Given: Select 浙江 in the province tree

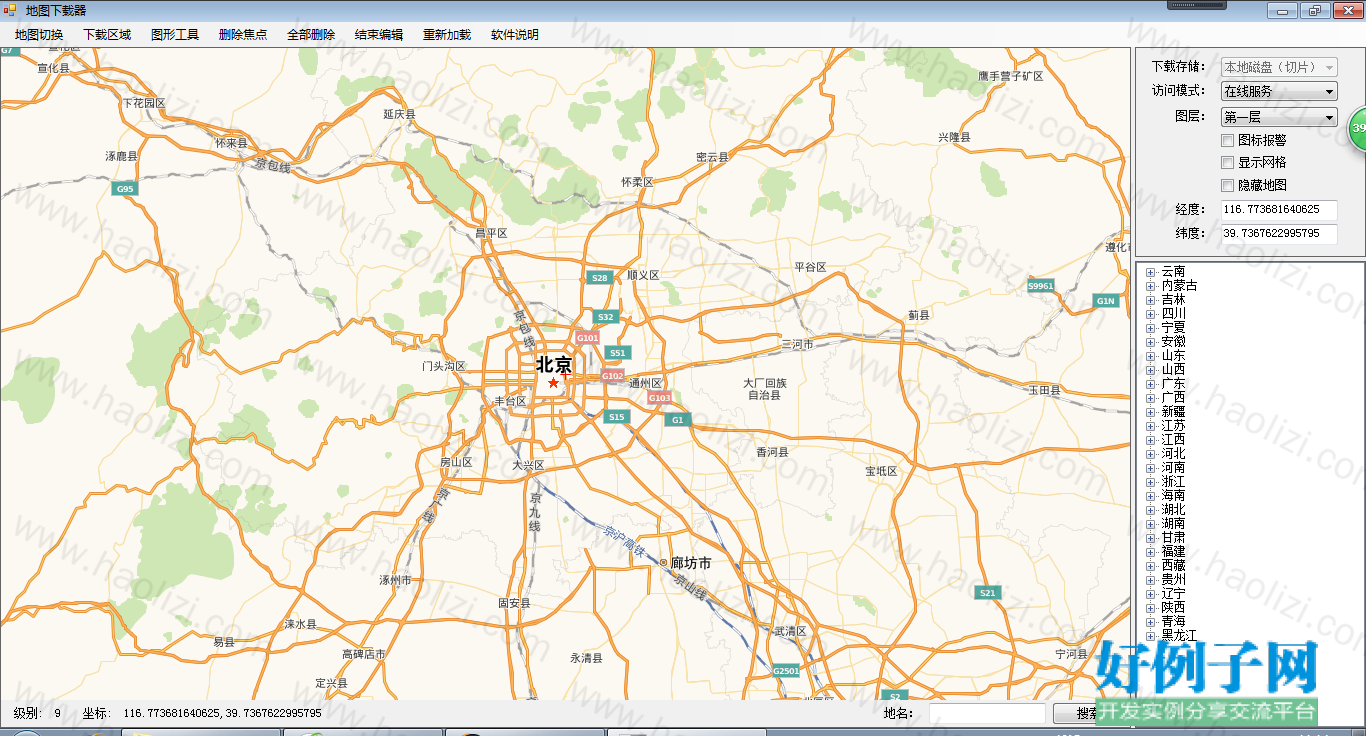Looking at the screenshot, I should pyautogui.click(x=1173, y=482).
